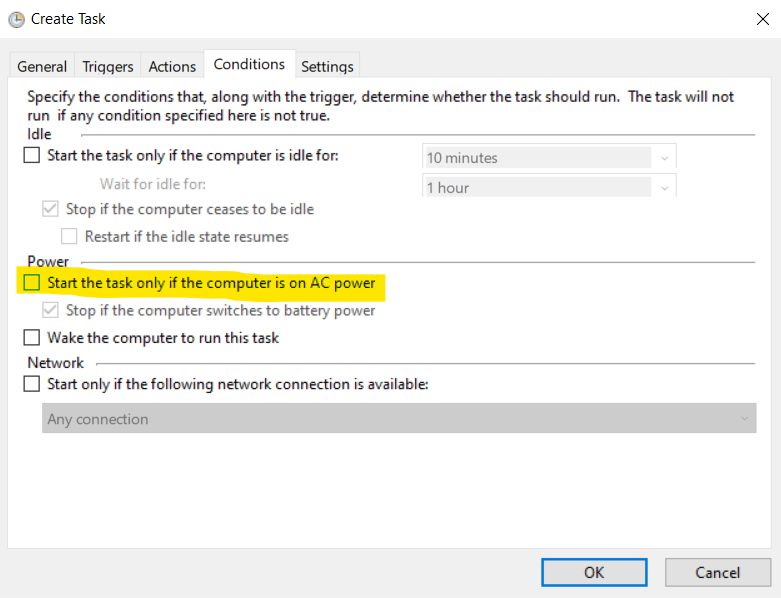
Task: Toggle stop if computer ceases to be idle
Action: 51,209
